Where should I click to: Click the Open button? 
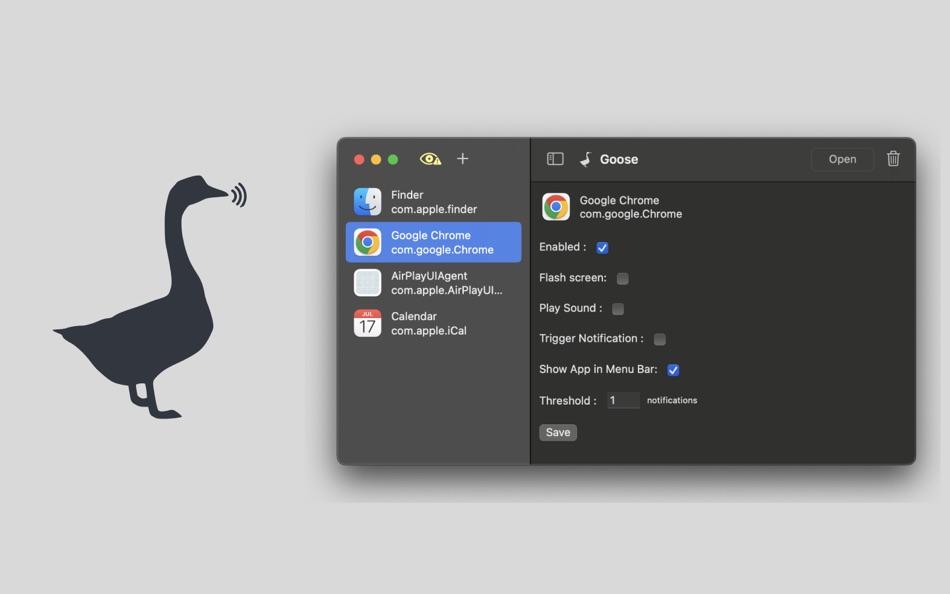click(841, 159)
